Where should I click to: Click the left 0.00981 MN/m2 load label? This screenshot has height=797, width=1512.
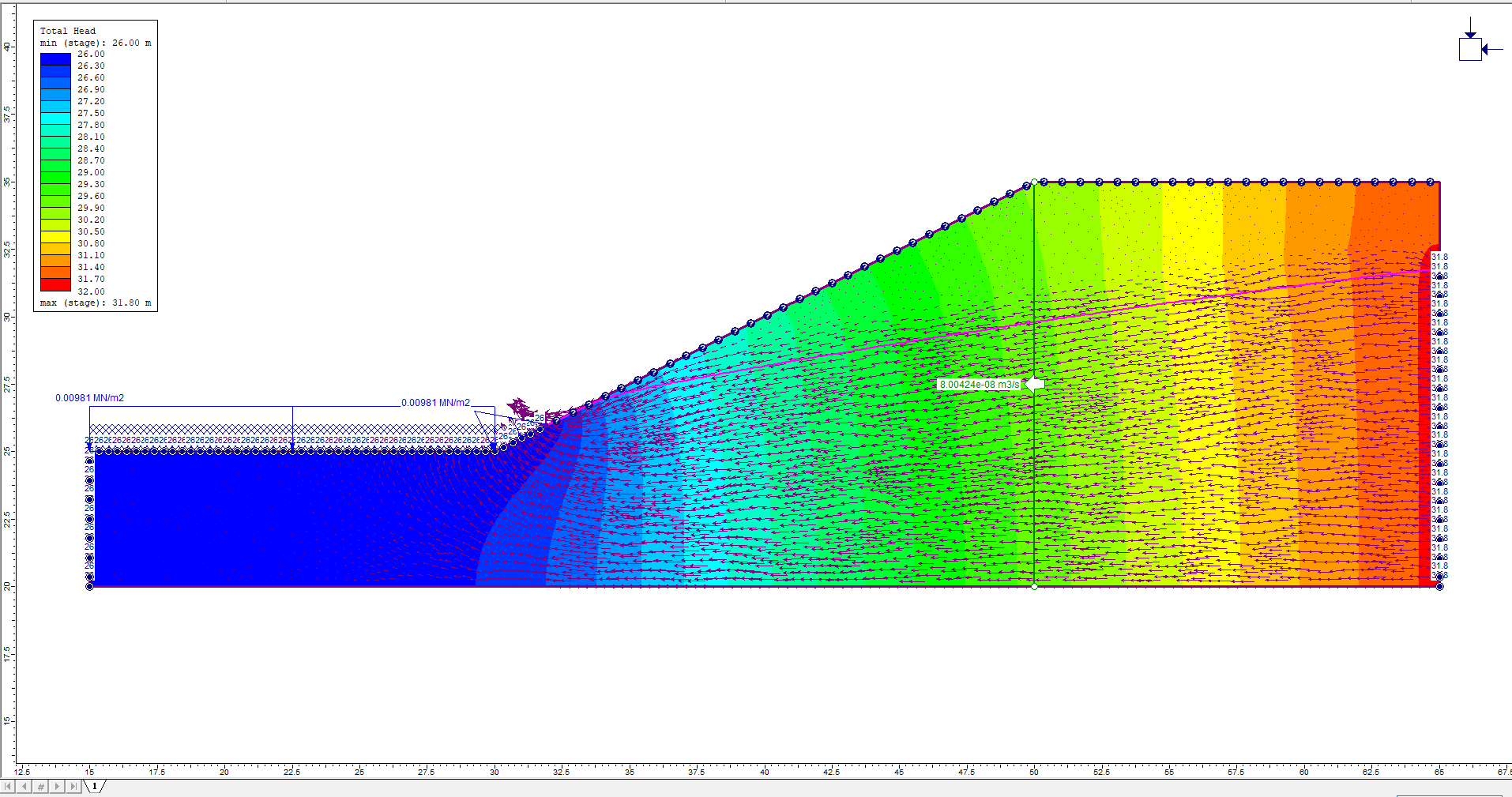pos(89,398)
